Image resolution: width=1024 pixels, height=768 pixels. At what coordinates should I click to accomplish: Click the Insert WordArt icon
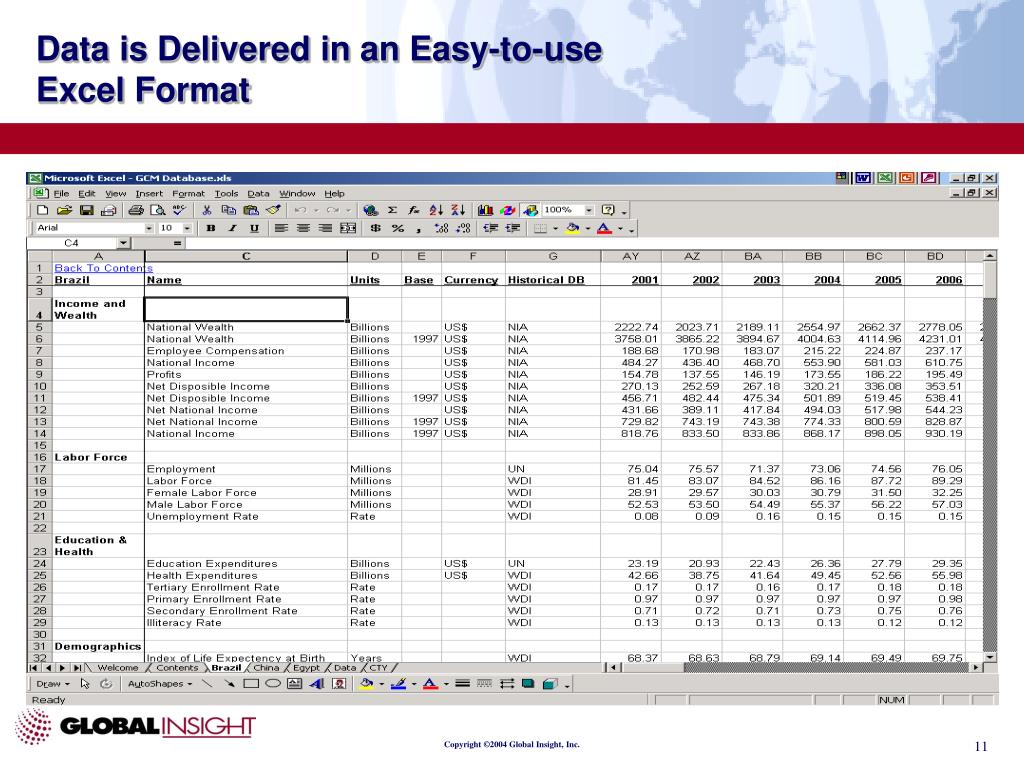[x=317, y=684]
